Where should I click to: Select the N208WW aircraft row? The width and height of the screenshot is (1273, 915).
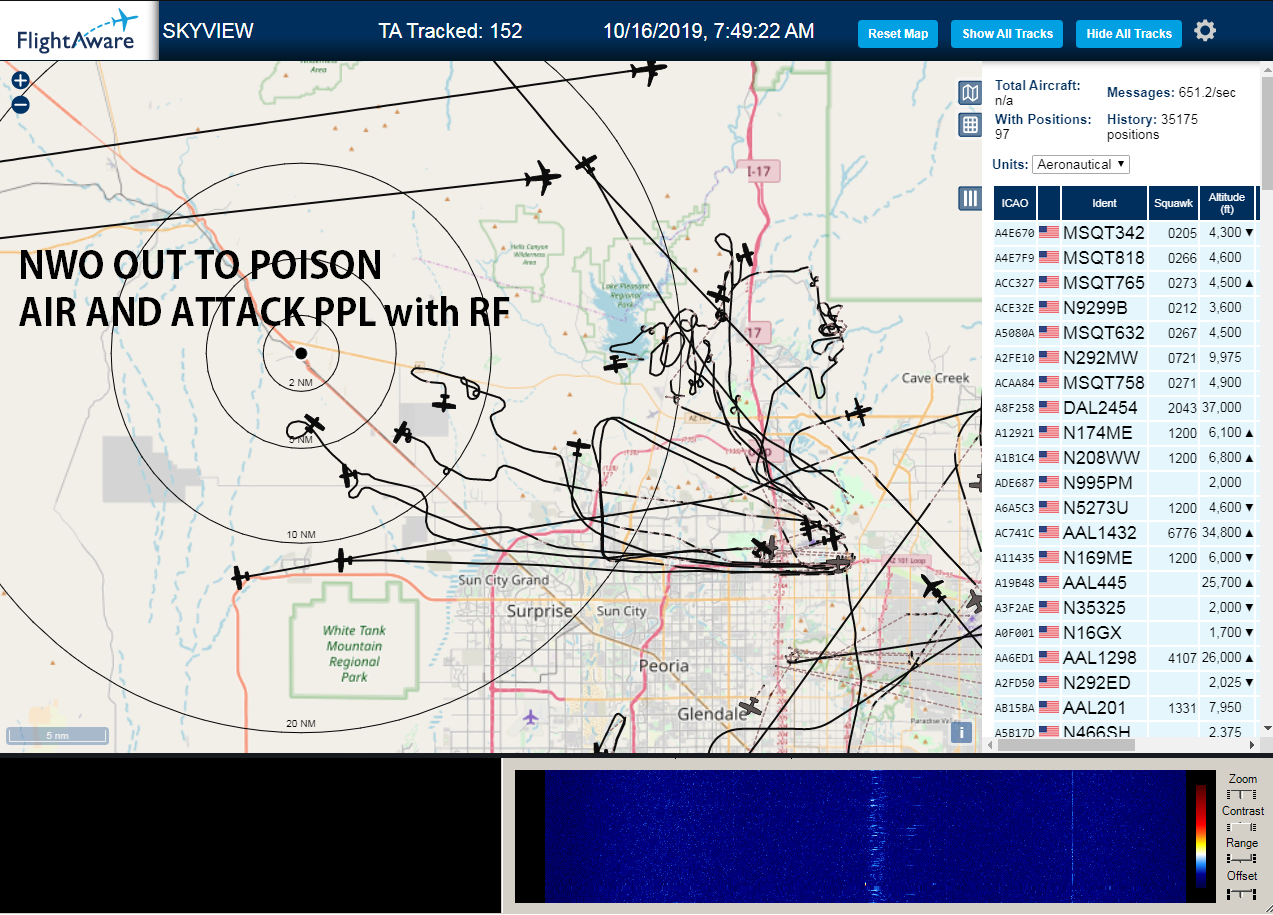pyautogui.click(x=1124, y=457)
